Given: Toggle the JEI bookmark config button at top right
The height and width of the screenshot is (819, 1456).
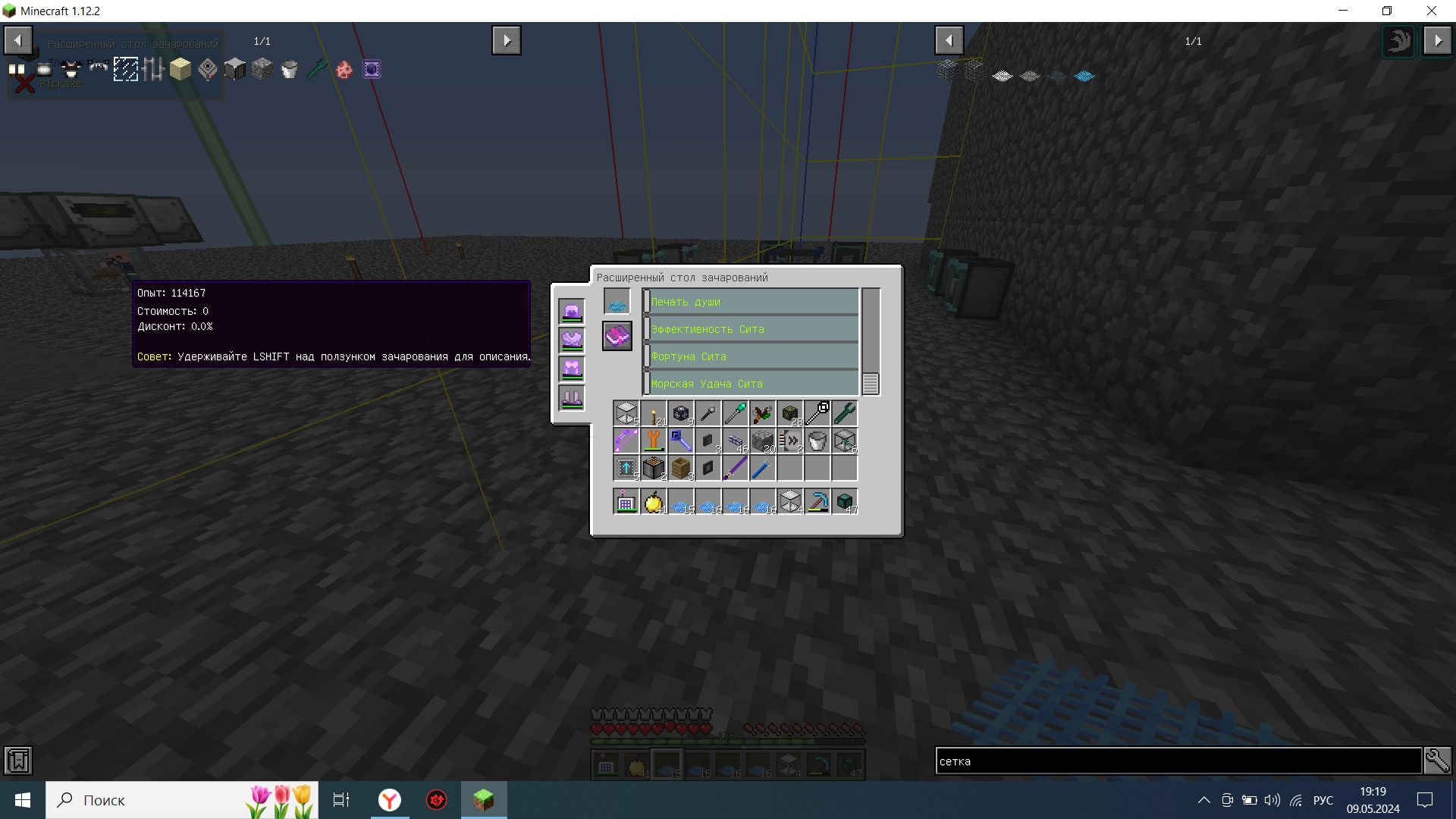Looking at the screenshot, I should pos(1398,40).
